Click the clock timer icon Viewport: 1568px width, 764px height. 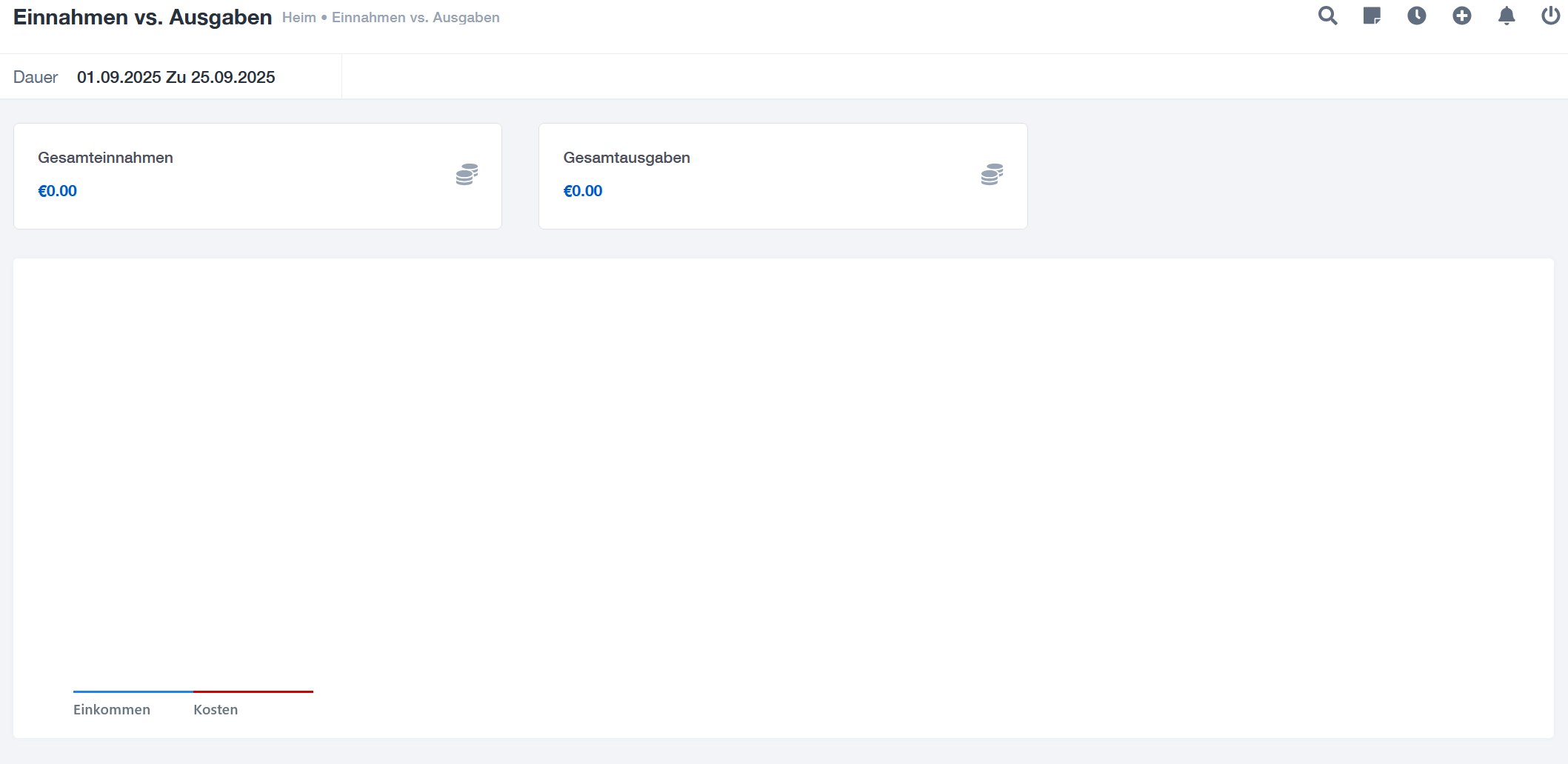pos(1416,16)
